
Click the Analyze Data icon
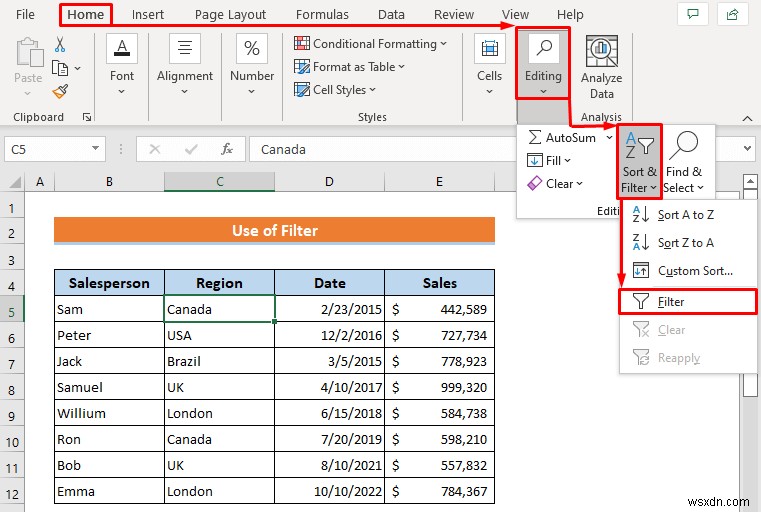pos(601,51)
